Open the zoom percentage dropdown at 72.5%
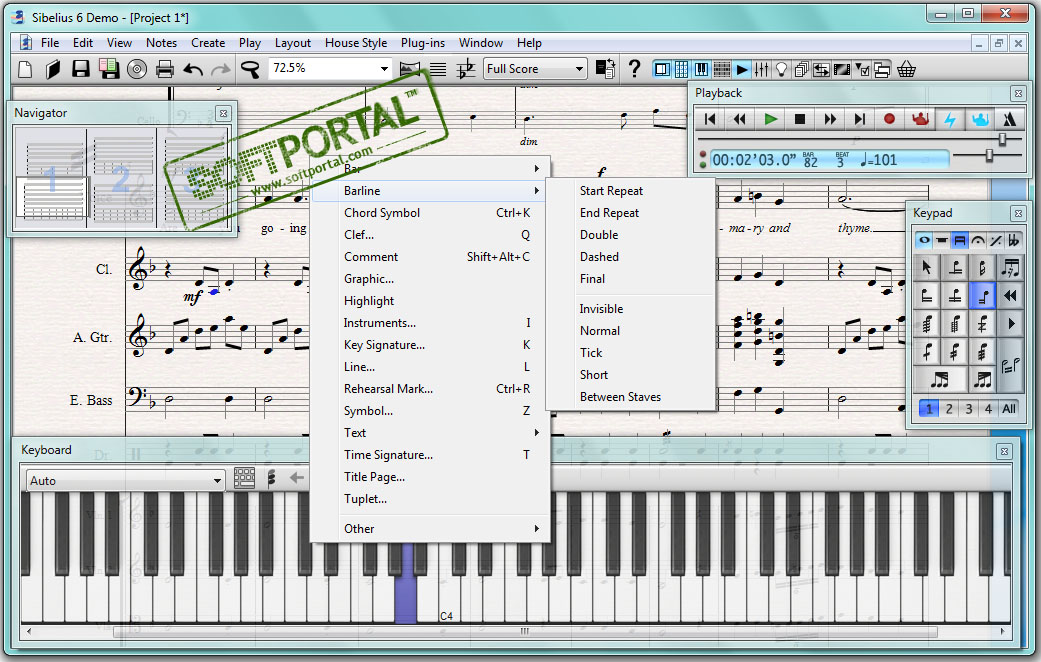Image resolution: width=1041 pixels, height=662 pixels. pyautogui.click(x=384, y=68)
